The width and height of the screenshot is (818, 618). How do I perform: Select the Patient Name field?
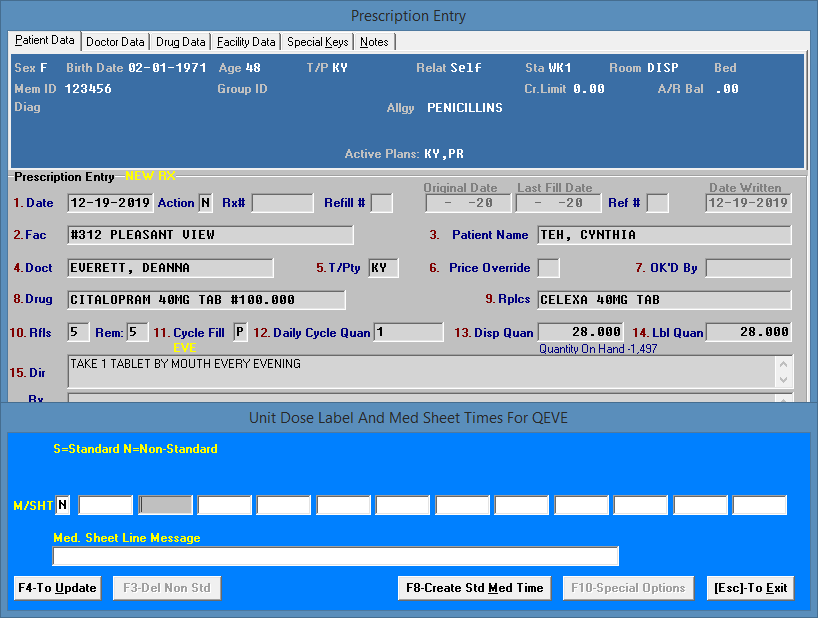pyautogui.click(x=664, y=235)
